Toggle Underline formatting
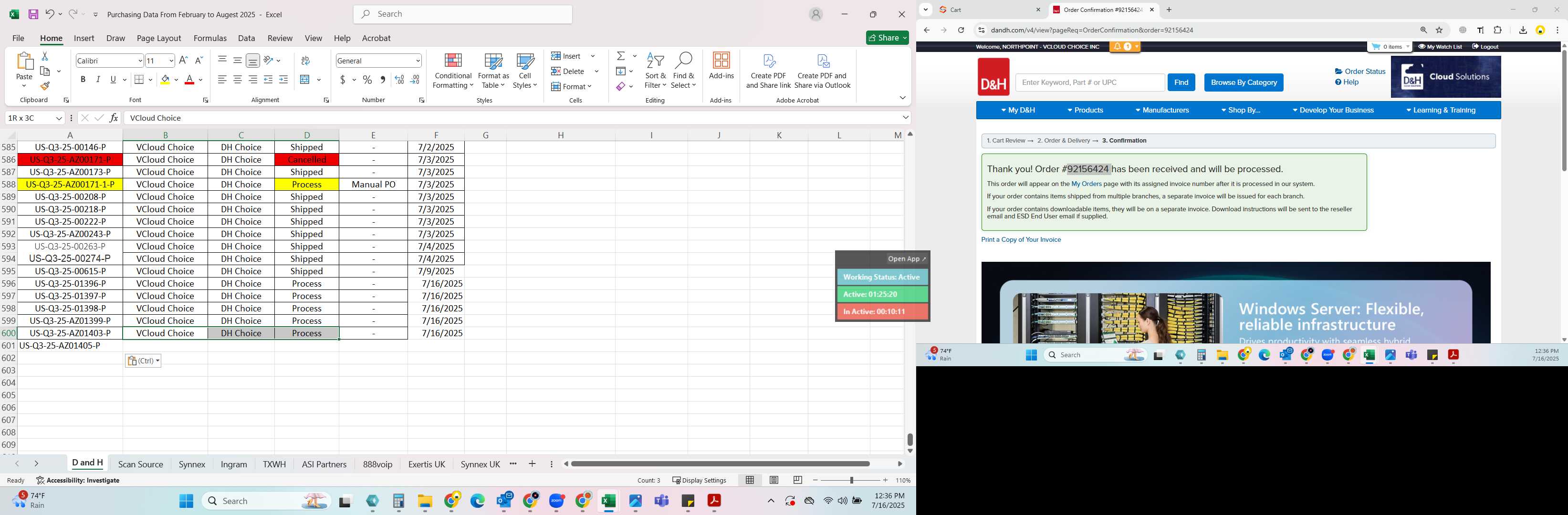This screenshot has width=1568, height=515. click(113, 80)
